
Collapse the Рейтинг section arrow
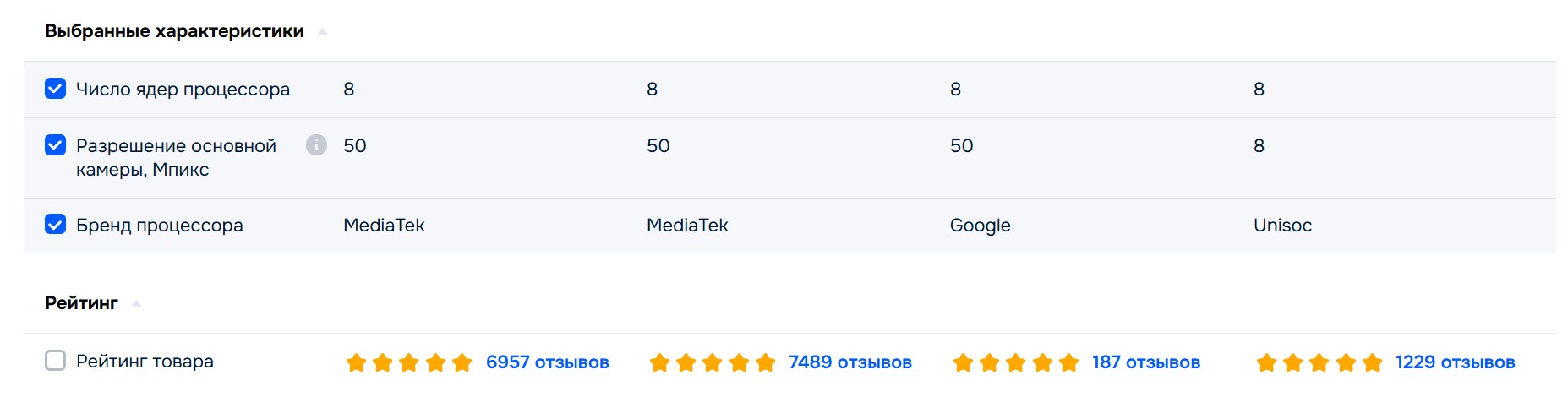point(136,303)
